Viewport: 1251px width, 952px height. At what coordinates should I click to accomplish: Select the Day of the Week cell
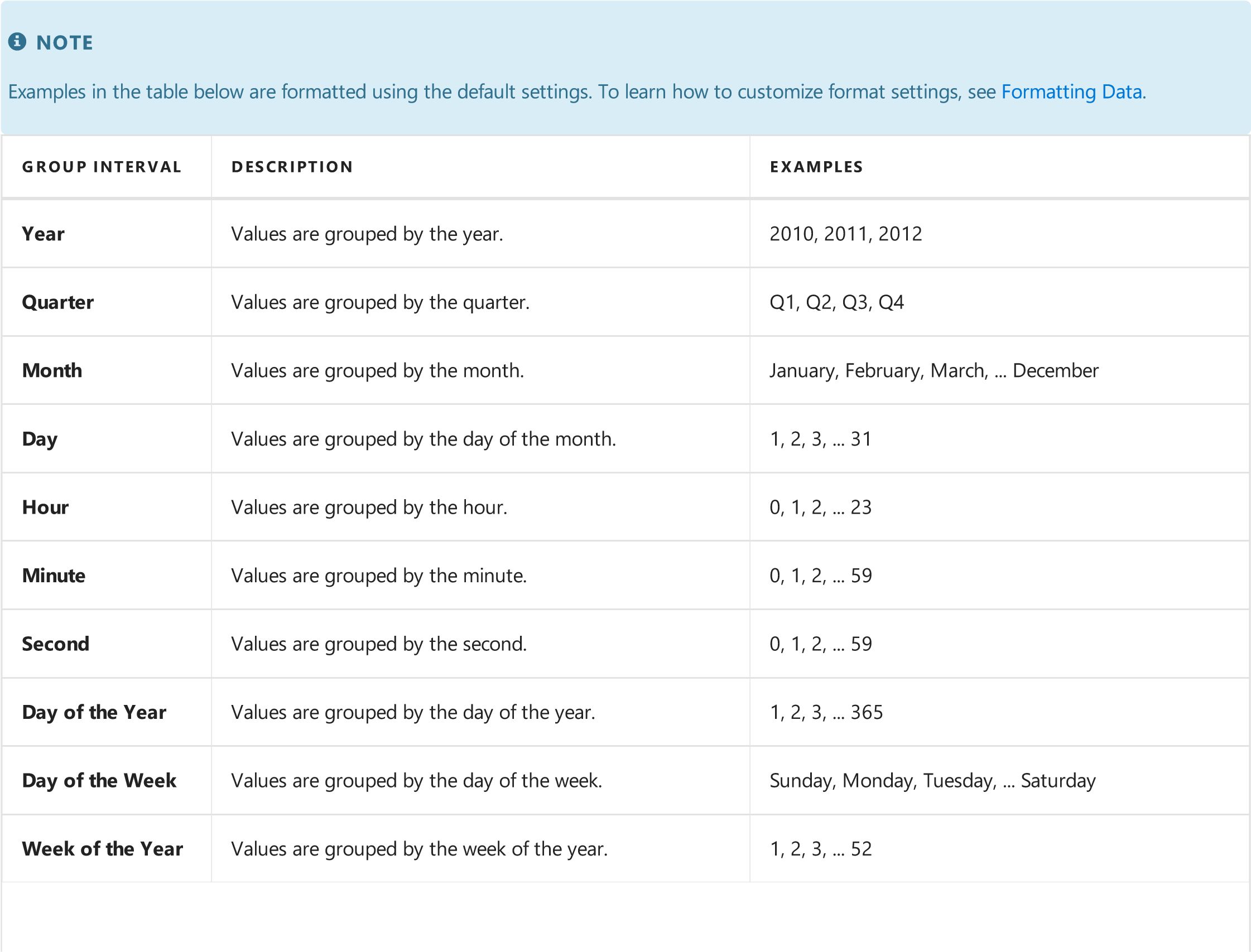click(99, 781)
